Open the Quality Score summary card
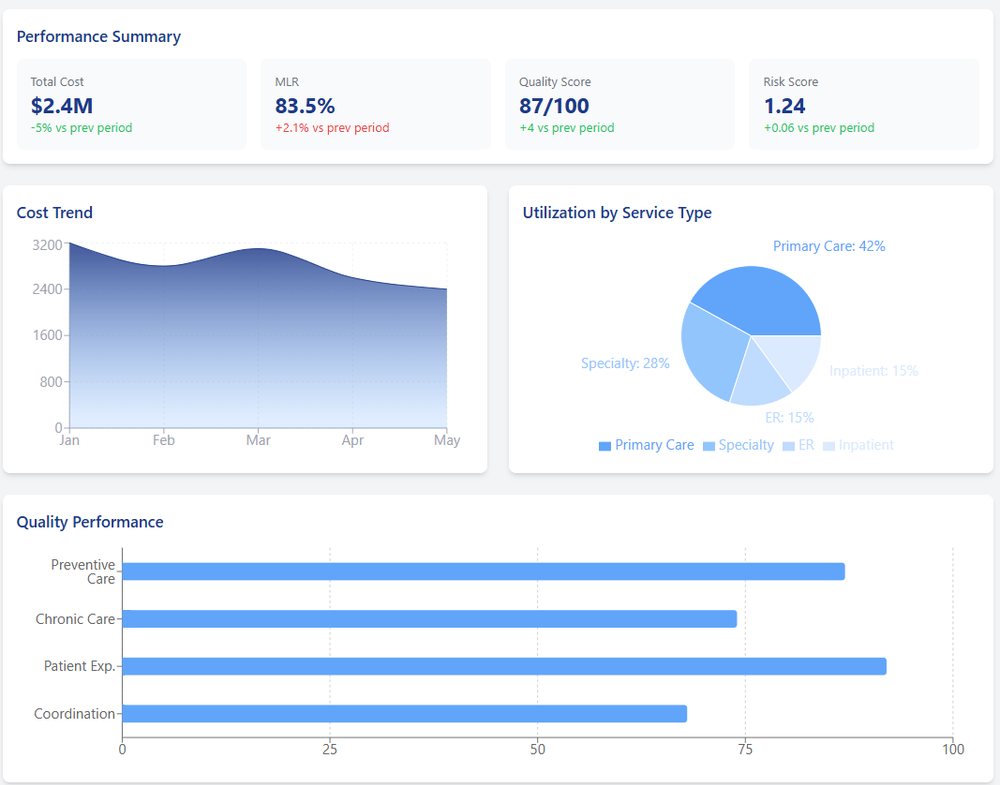This screenshot has width=1000, height=785. click(x=620, y=105)
